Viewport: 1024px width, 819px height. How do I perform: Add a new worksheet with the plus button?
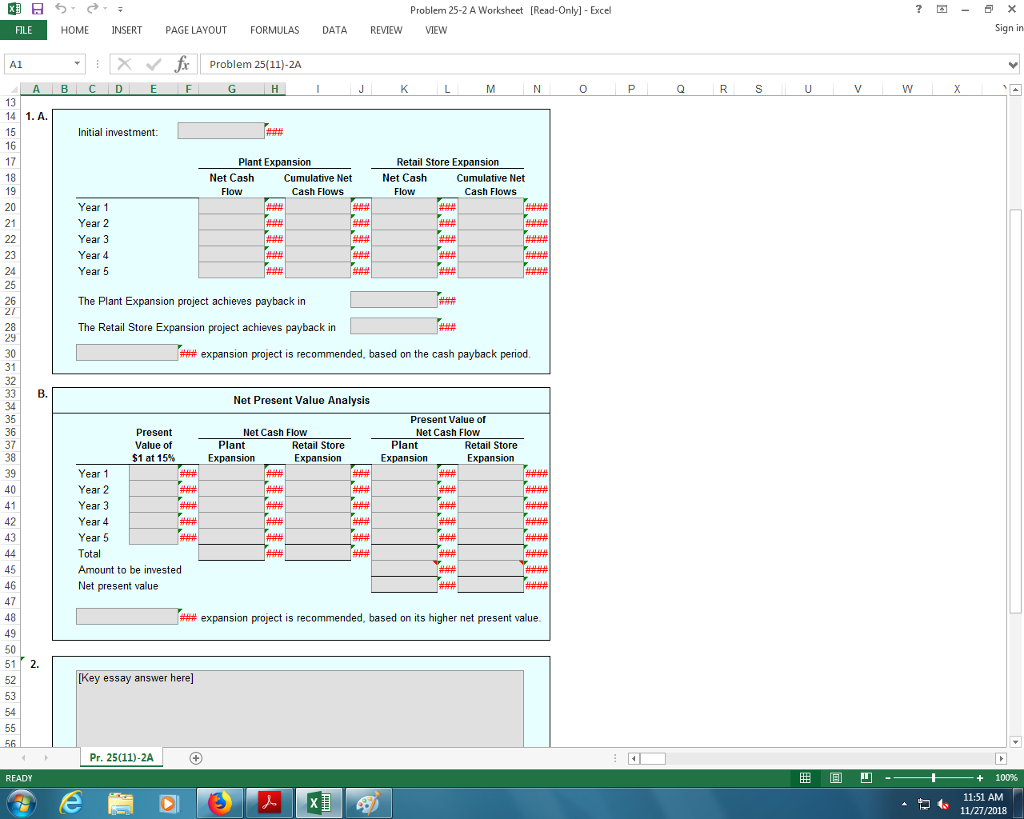[x=195, y=757]
